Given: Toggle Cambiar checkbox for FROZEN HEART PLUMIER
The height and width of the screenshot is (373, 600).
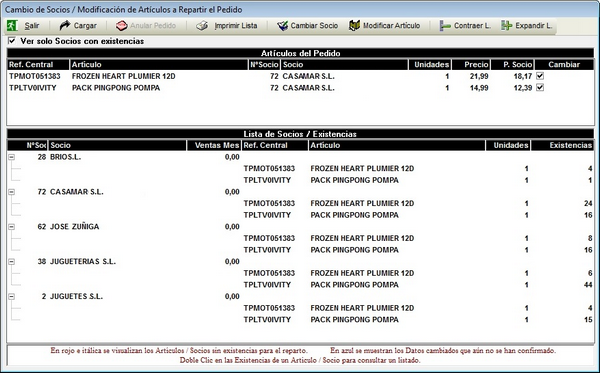Looking at the screenshot, I should (x=540, y=76).
